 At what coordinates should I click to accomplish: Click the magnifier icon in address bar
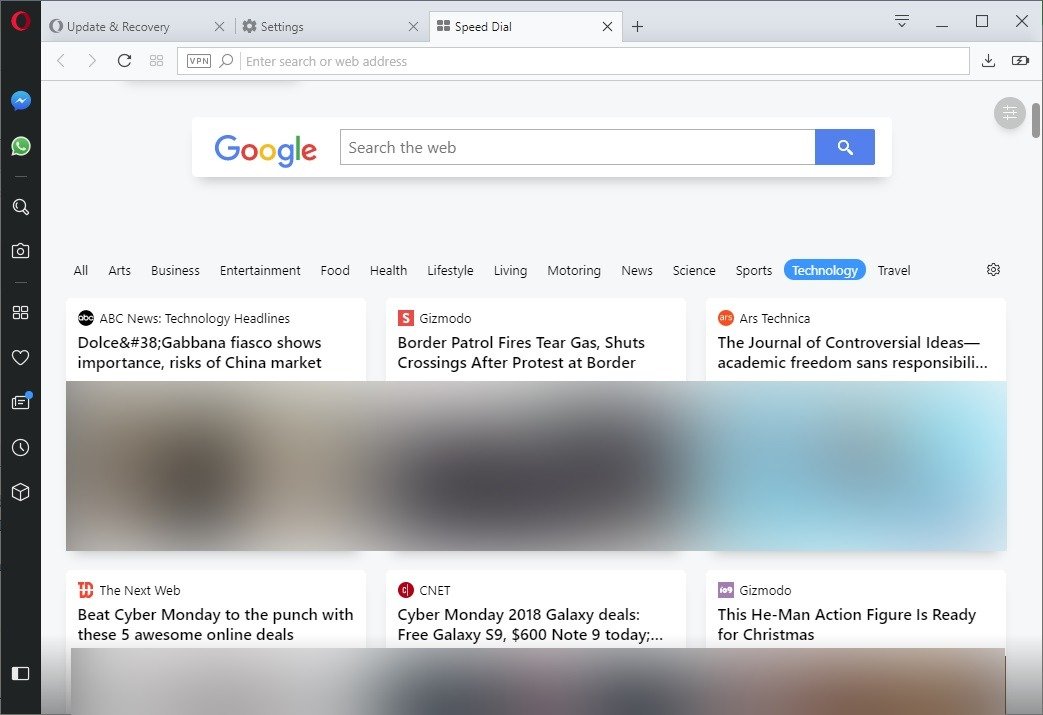click(x=226, y=61)
